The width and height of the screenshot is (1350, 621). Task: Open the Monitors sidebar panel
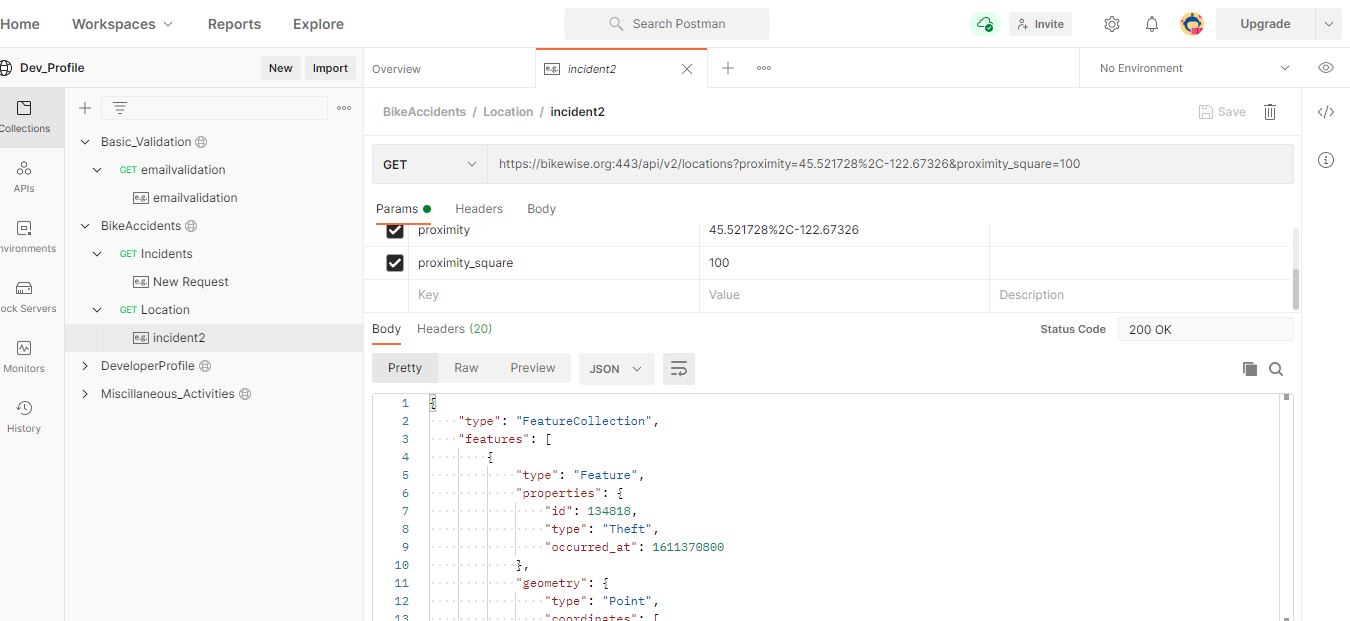point(24,356)
